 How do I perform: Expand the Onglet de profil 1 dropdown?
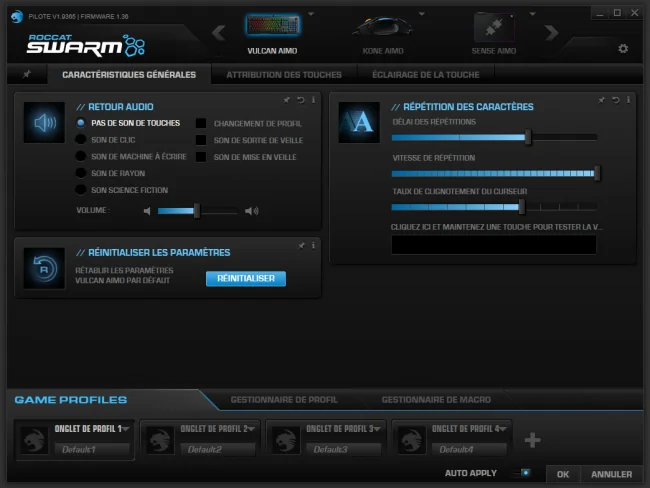[x=126, y=428]
